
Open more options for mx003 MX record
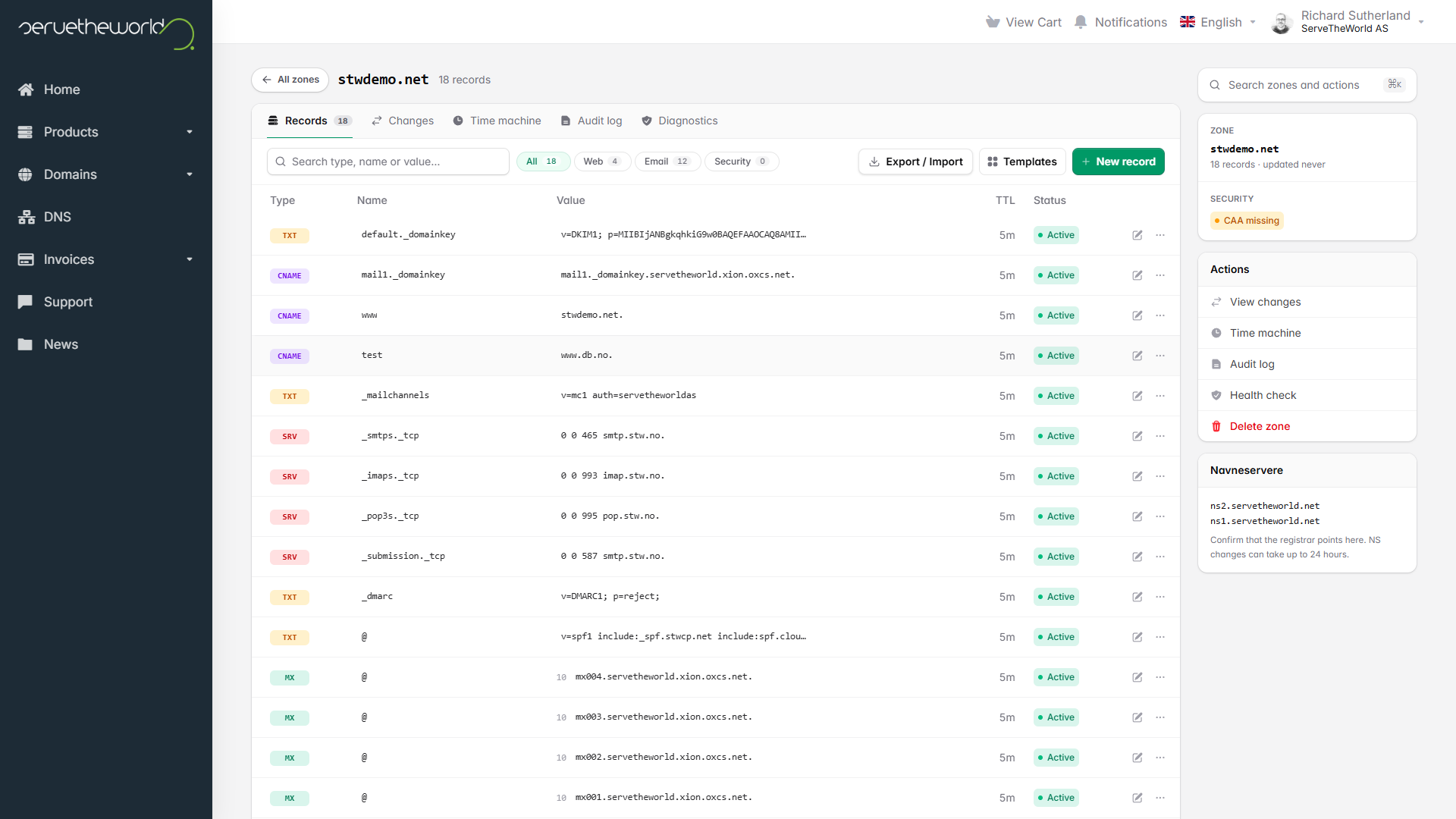[x=1160, y=717]
